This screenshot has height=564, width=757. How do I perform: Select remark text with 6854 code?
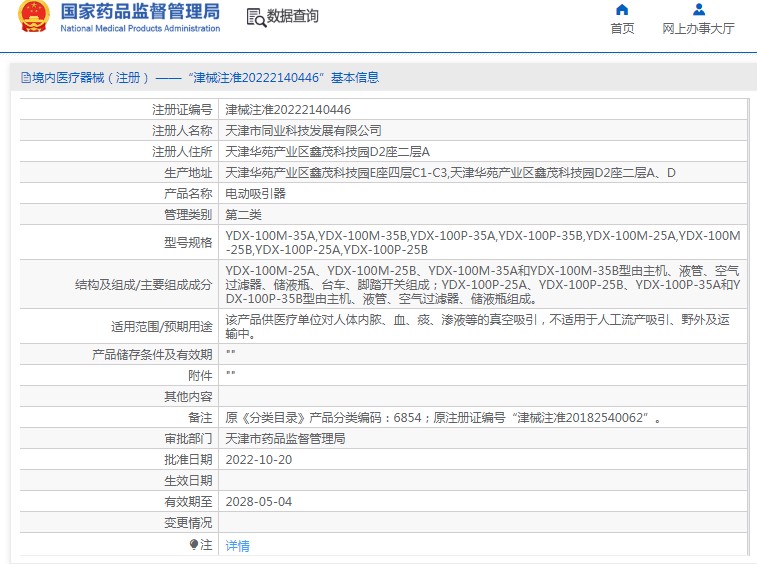(443, 418)
